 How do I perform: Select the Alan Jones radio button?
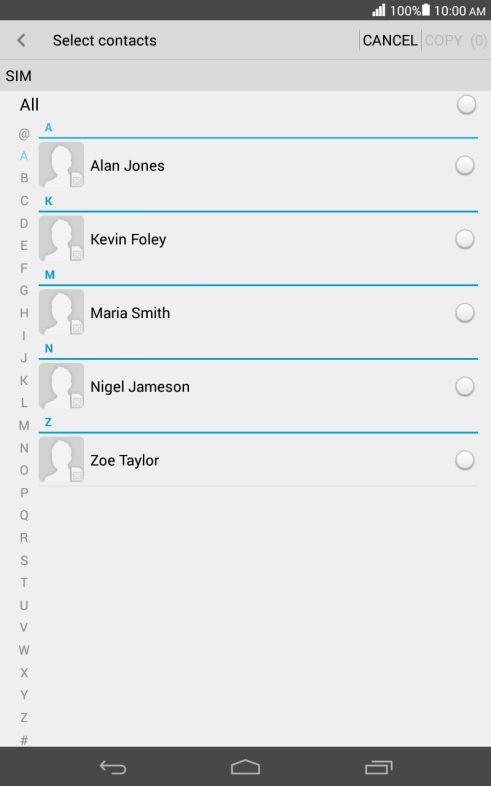coord(465,165)
